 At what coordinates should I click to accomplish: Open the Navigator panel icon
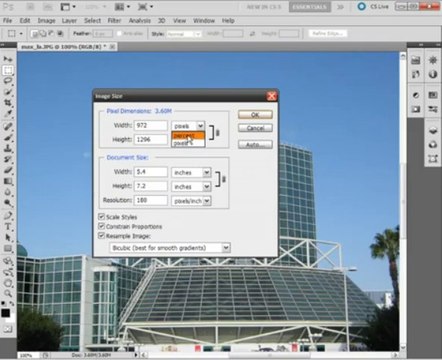tap(433, 60)
